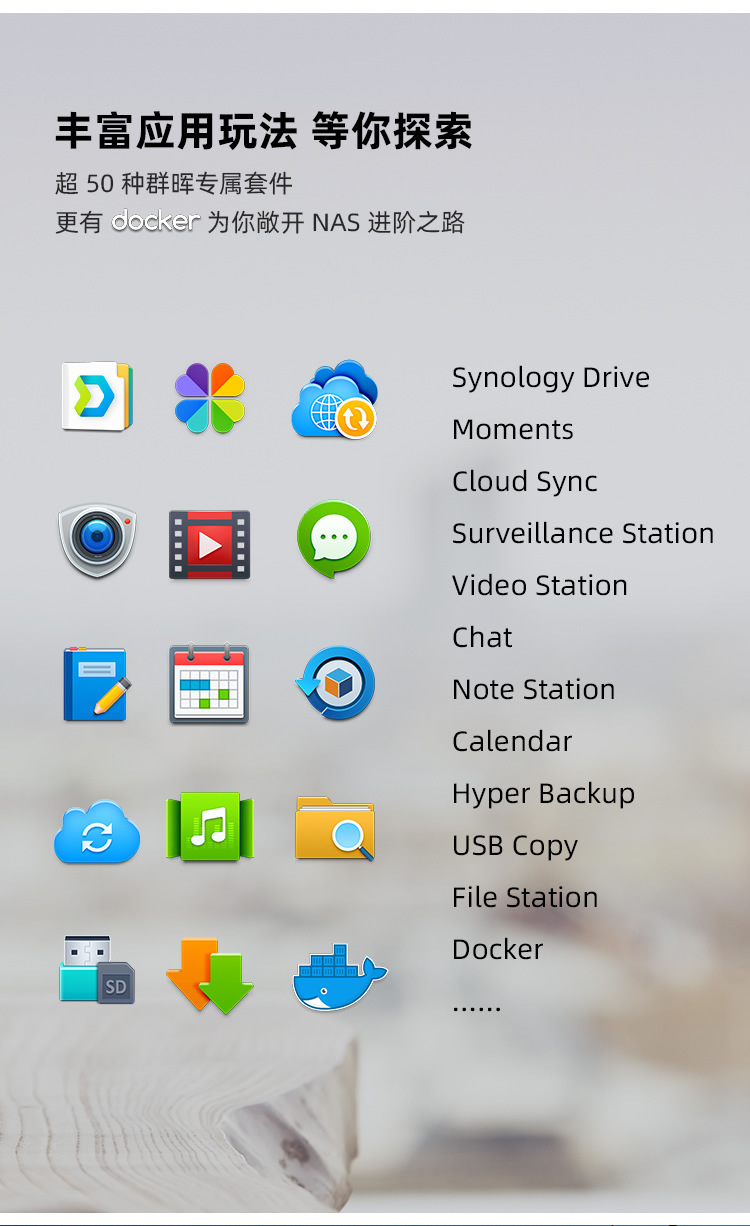Screen dimensions: 750x1226
Task: Click the heading "丰富应用玩法 等你探索"
Action: pyautogui.click(x=264, y=131)
